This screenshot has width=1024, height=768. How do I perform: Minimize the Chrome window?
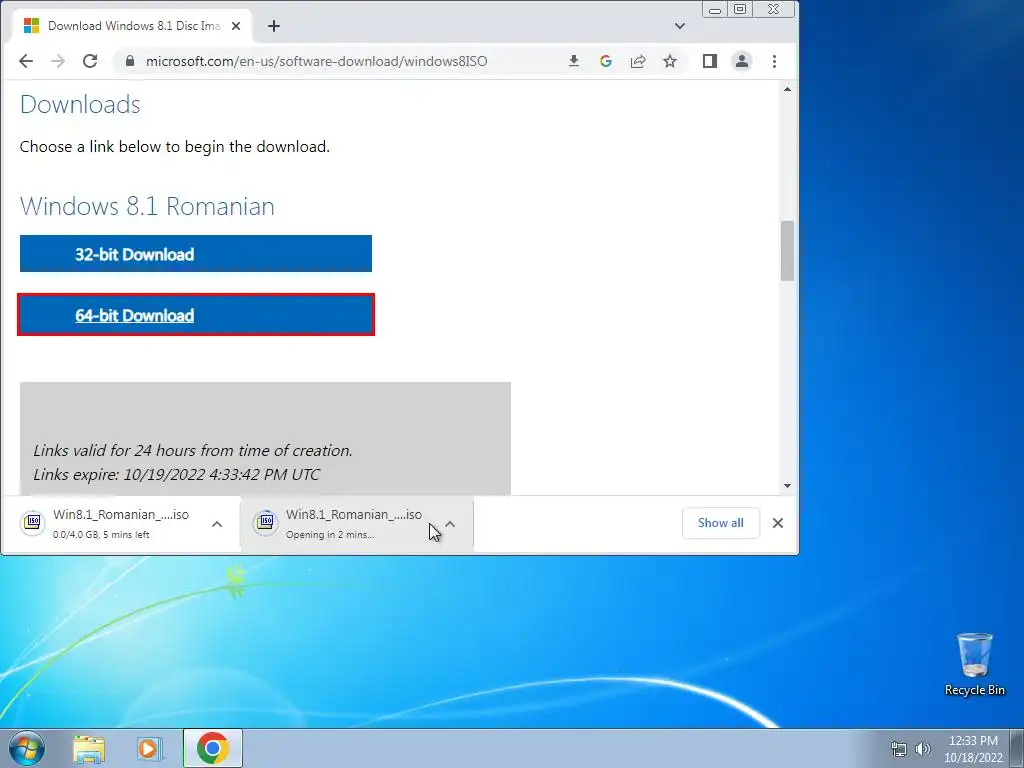coord(715,10)
